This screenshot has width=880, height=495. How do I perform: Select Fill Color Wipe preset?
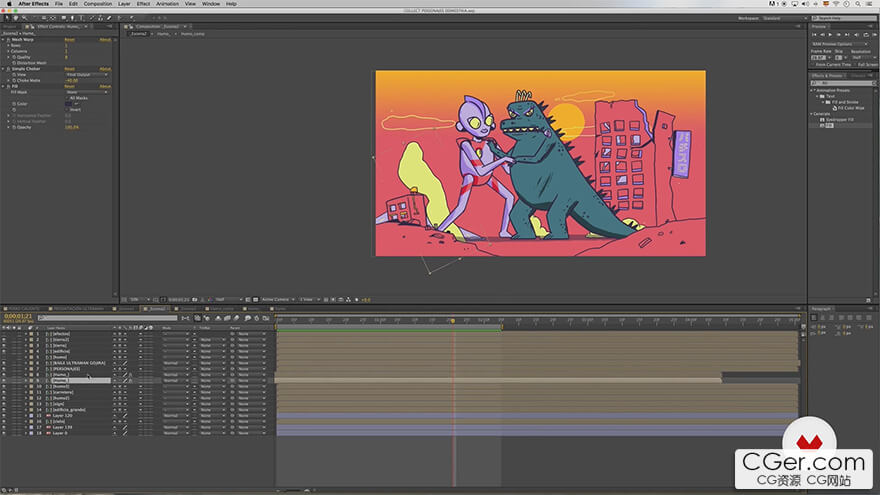pyautogui.click(x=850, y=106)
